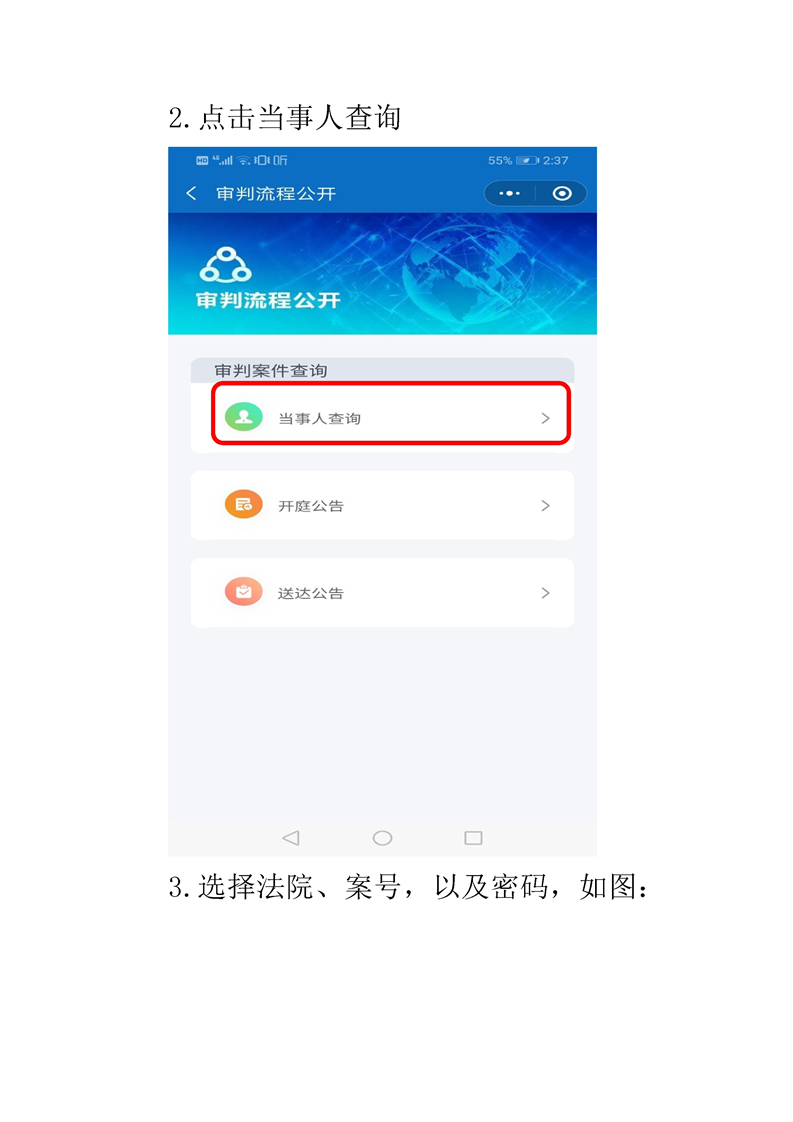Tap the 审判流程公开 title in header
The height and width of the screenshot is (1122, 793).
coord(276,194)
